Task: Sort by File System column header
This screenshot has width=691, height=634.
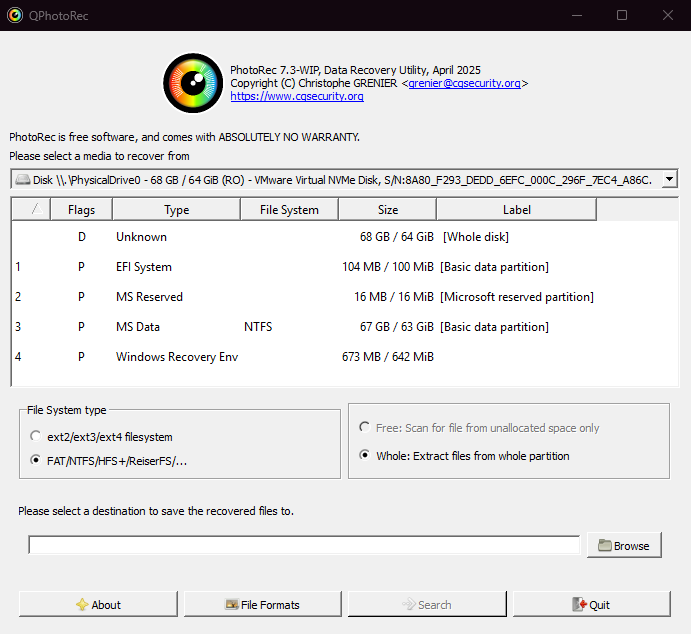Action: [x=289, y=210]
